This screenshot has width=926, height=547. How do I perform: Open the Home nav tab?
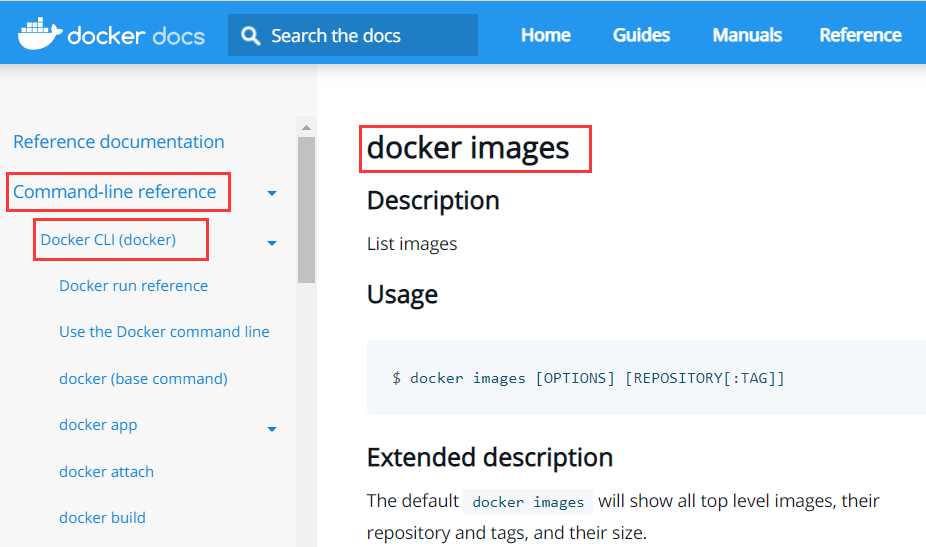(x=546, y=35)
